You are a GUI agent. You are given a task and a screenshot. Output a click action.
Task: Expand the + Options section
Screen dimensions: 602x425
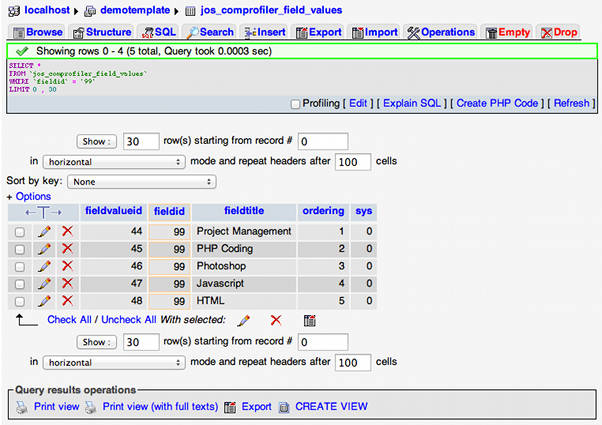coord(29,197)
